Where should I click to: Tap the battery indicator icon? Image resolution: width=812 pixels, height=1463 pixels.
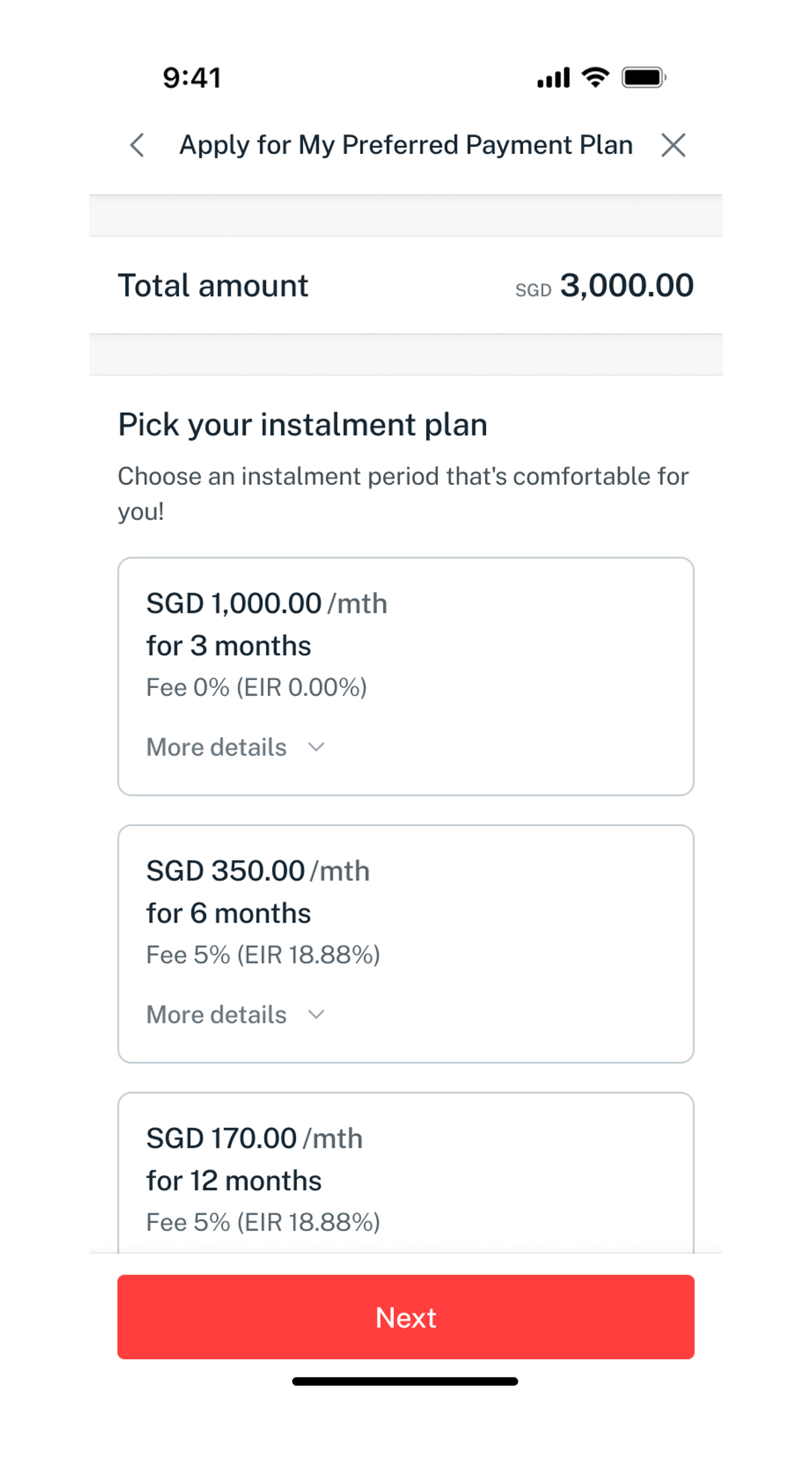pyautogui.click(x=644, y=77)
